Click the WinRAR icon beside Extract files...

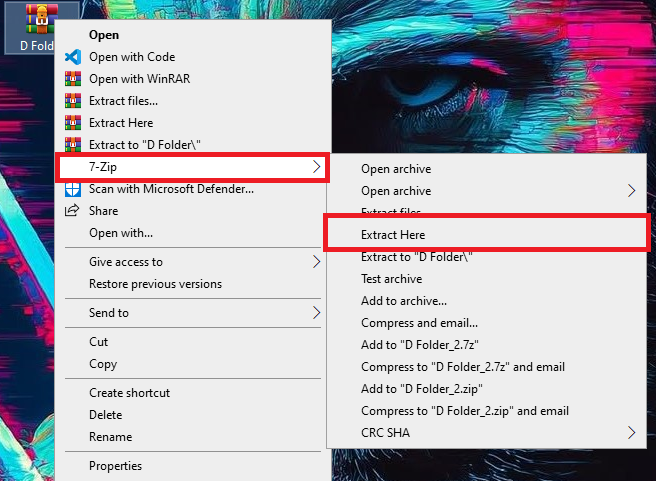point(72,101)
